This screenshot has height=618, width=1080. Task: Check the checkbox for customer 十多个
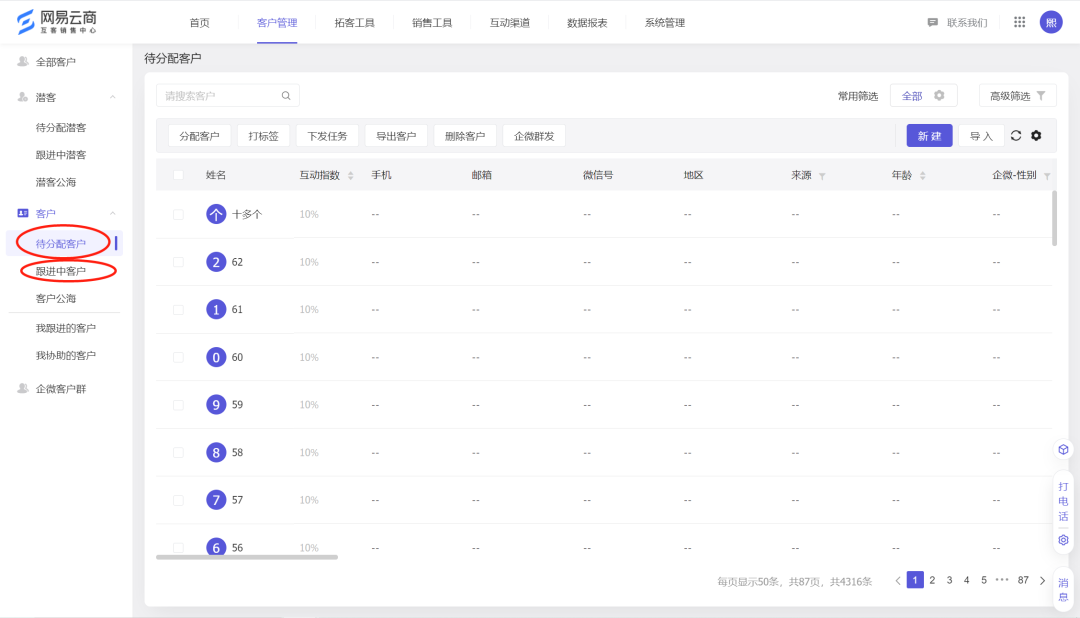[x=177, y=214]
